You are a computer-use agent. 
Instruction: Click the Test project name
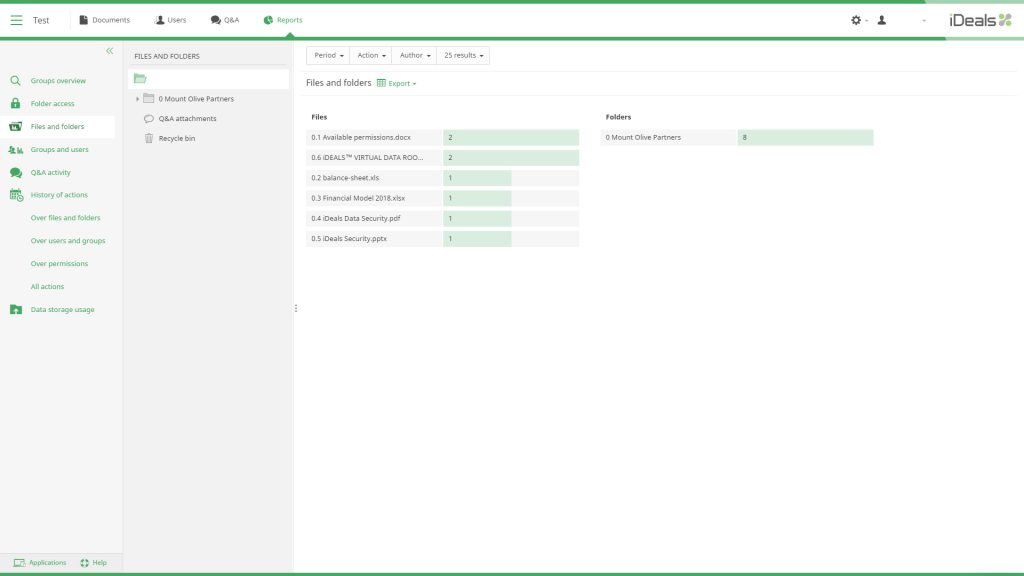click(41, 20)
